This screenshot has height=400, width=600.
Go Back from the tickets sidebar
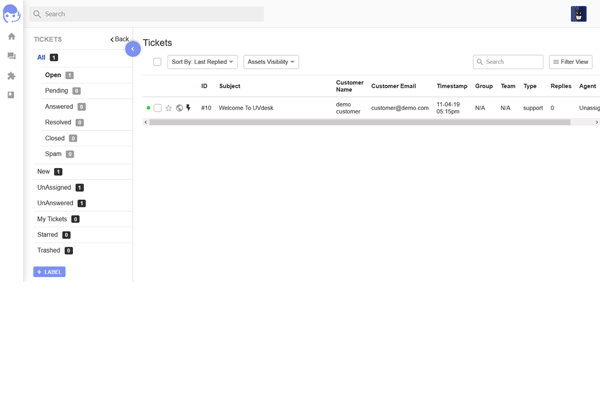tap(120, 39)
